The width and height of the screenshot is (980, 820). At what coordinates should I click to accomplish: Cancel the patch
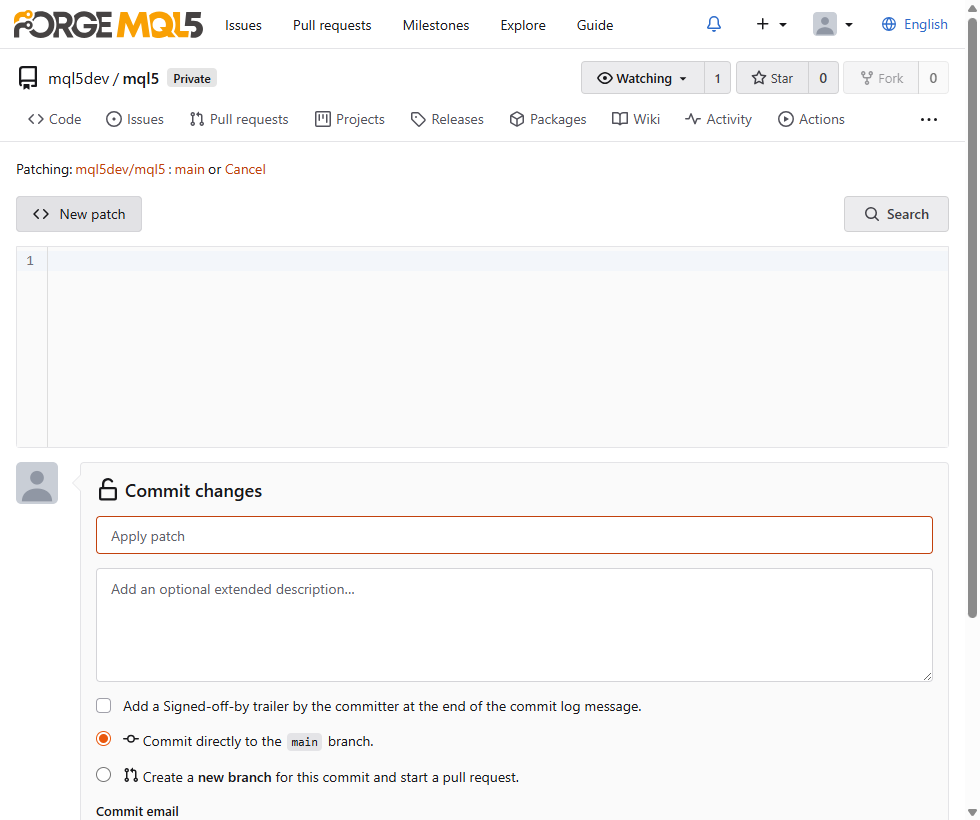245,169
